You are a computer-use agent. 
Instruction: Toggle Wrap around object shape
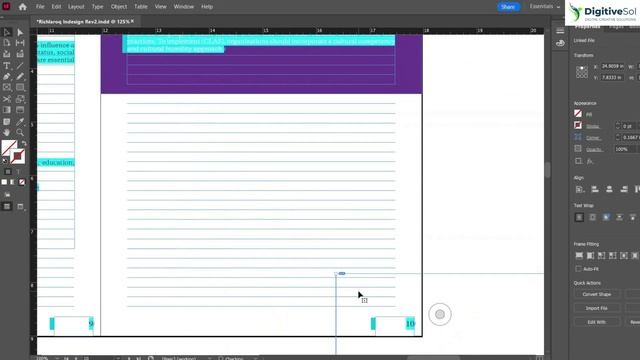coord(606,217)
